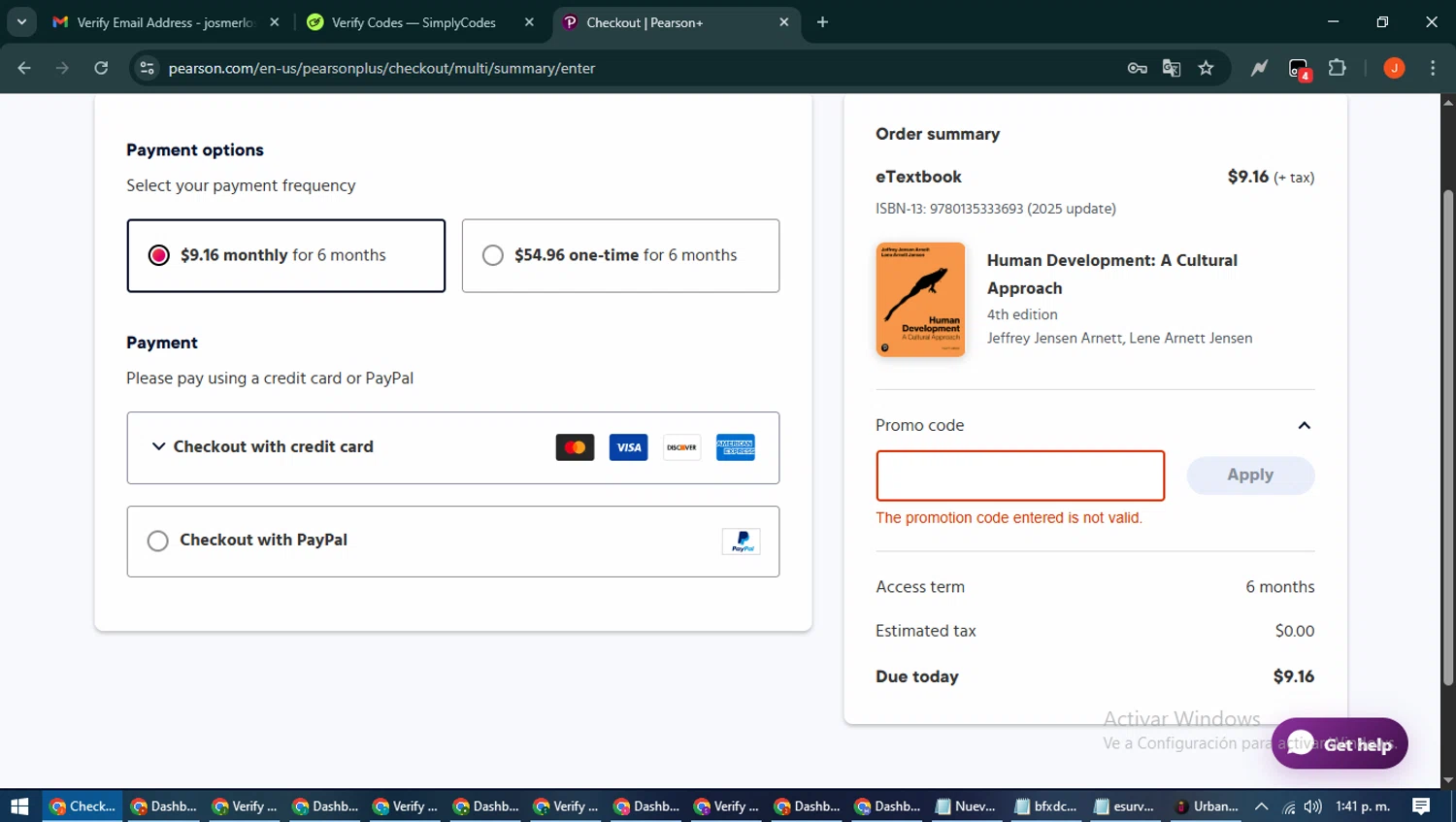Open a new browser tab

[822, 22]
